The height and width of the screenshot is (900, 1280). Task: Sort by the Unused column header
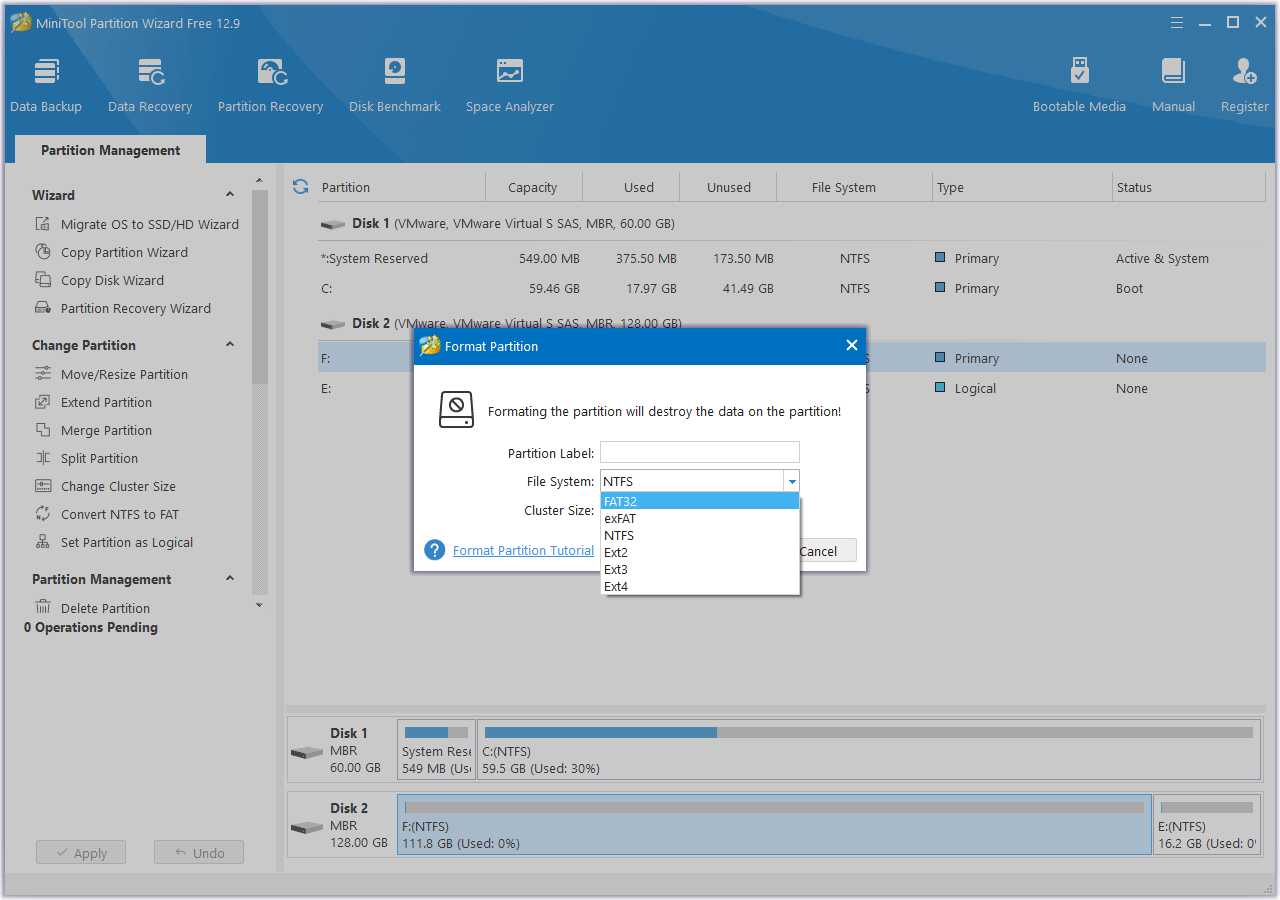(x=728, y=187)
